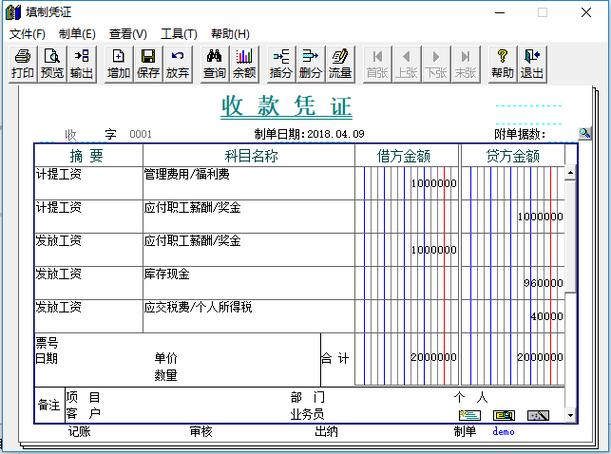Go to next voucher with 下张
This screenshot has height=454, width=611.
coord(436,64)
